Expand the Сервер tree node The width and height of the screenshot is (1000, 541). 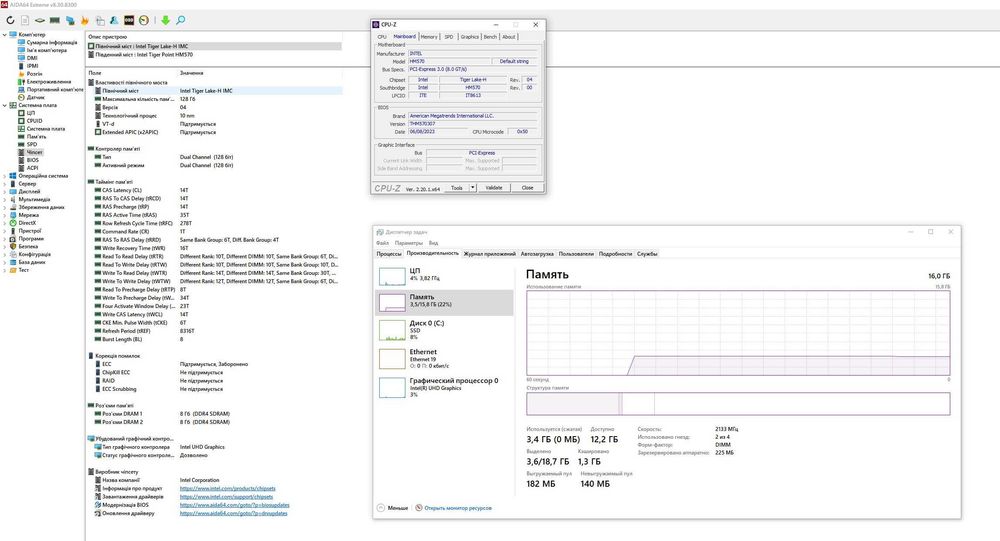(x=4, y=184)
